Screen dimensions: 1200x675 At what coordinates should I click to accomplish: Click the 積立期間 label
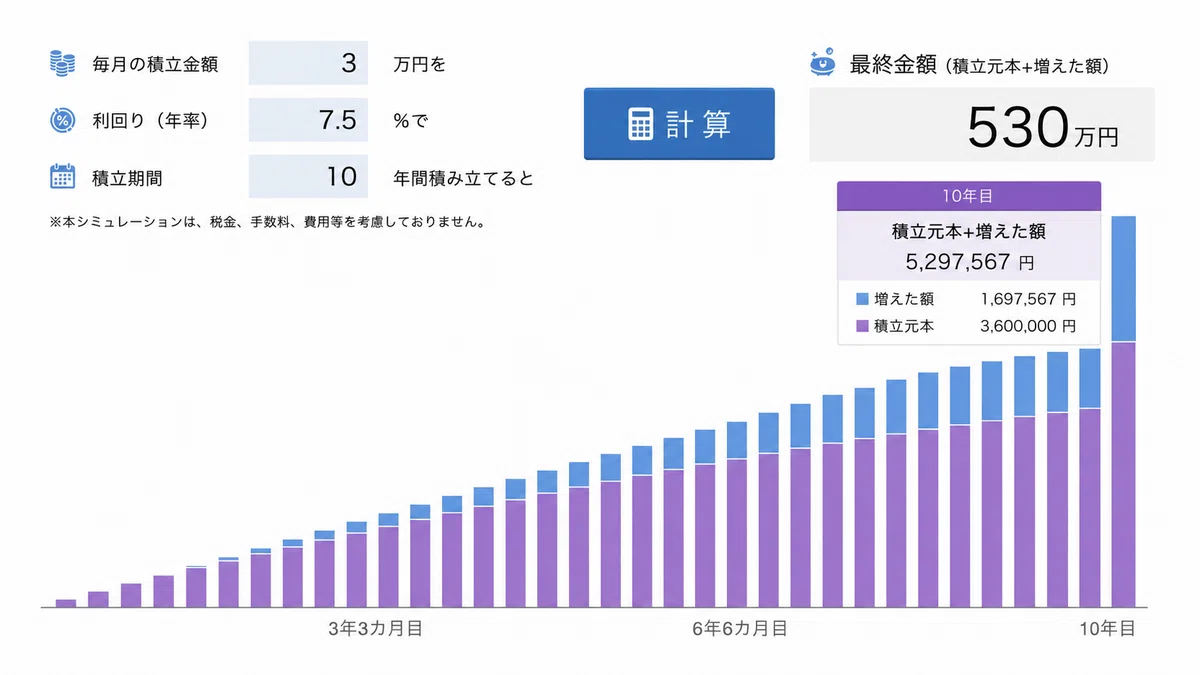click(127, 178)
